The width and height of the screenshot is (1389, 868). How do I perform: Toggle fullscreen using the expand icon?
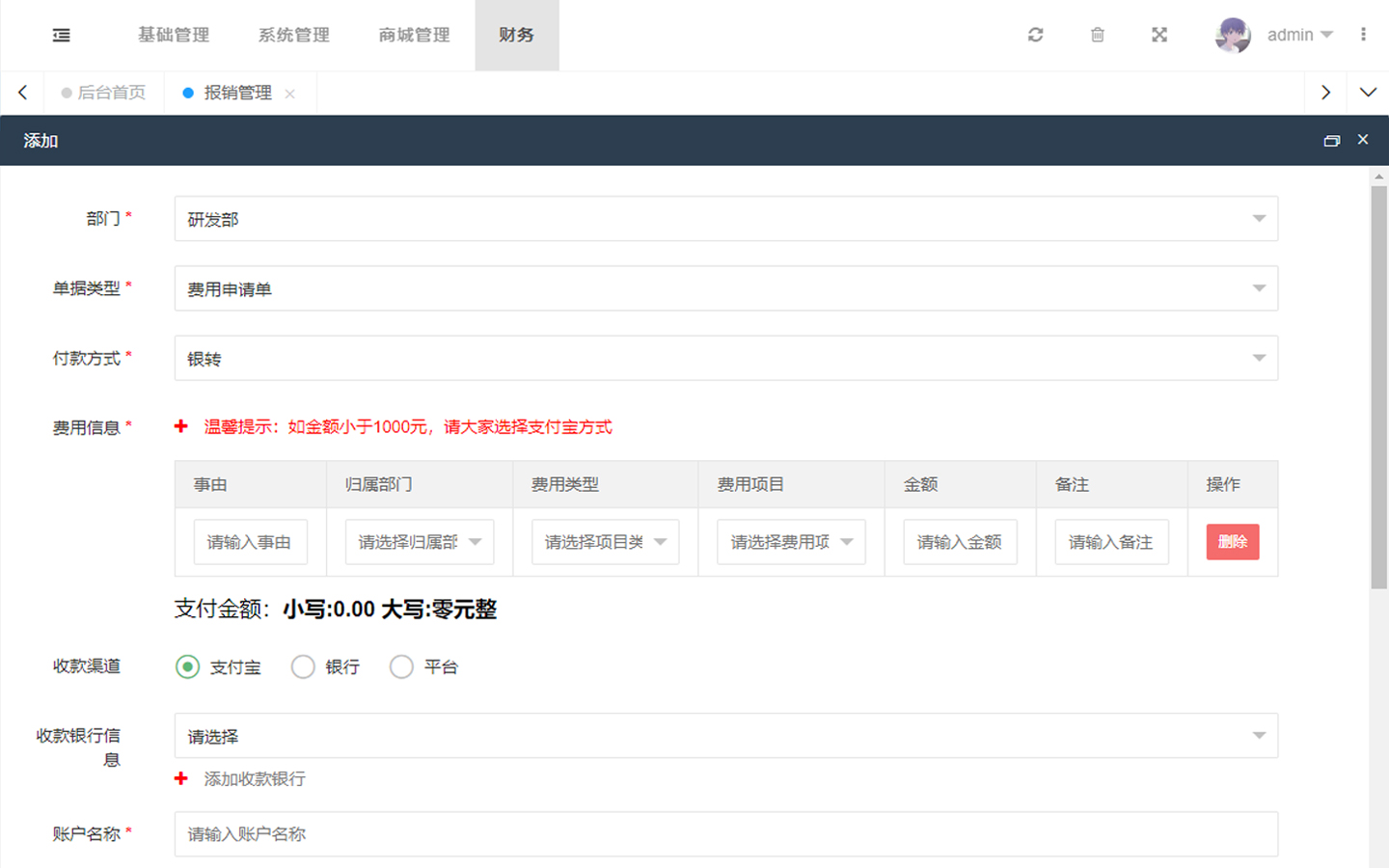[1159, 35]
